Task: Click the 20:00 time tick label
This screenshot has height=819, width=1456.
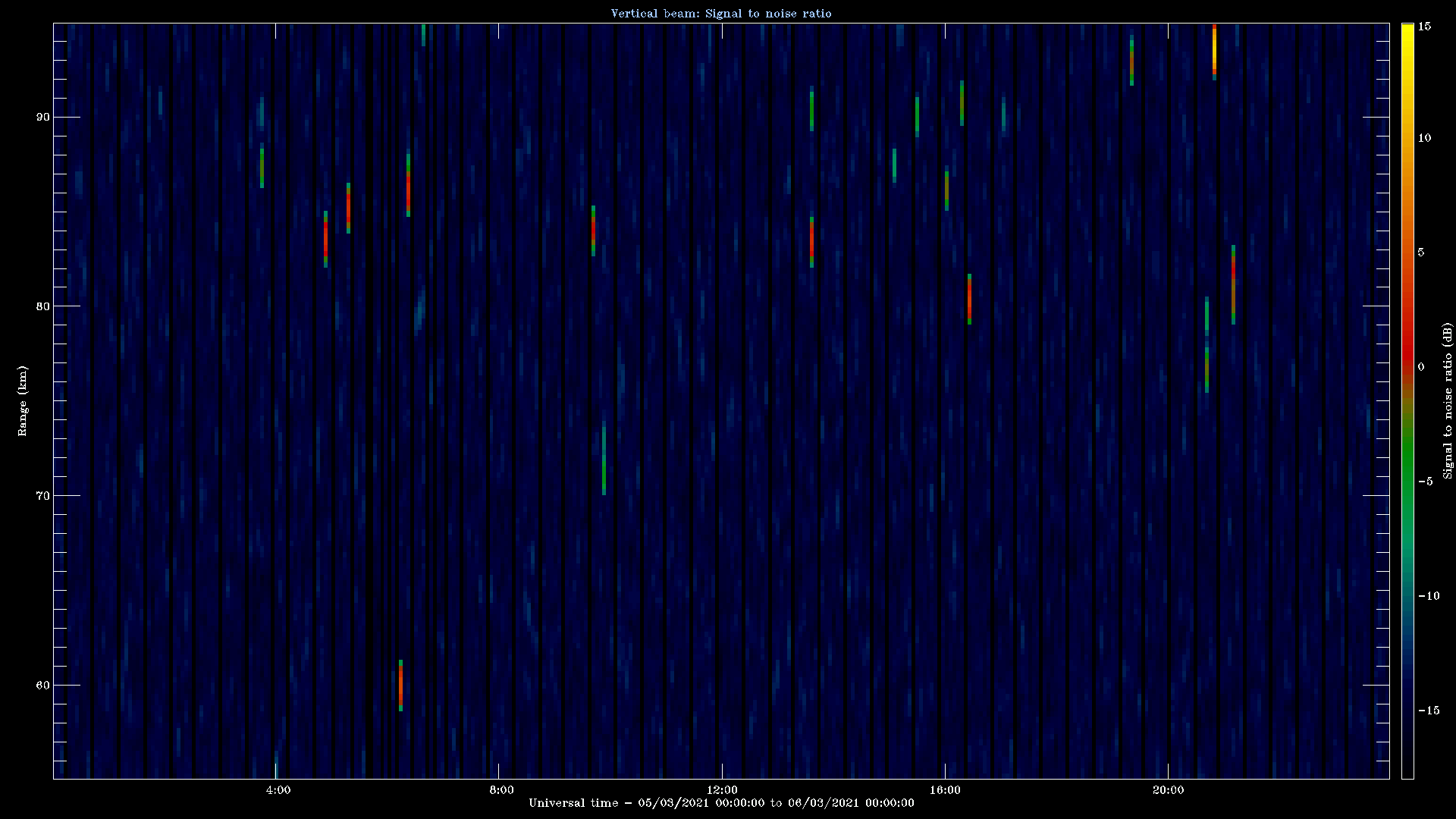Action: (1168, 790)
